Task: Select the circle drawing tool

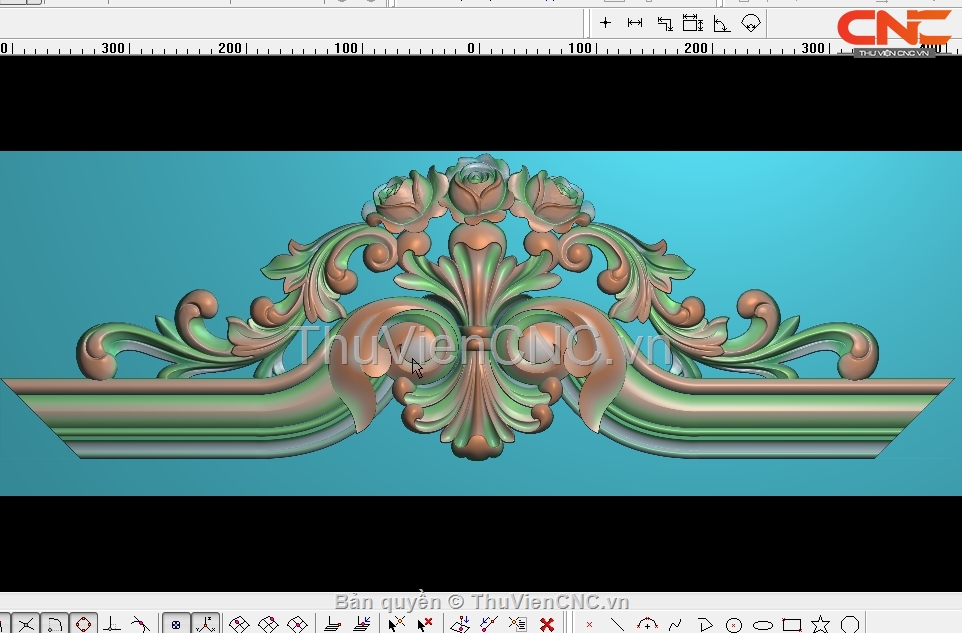Action: click(x=734, y=625)
